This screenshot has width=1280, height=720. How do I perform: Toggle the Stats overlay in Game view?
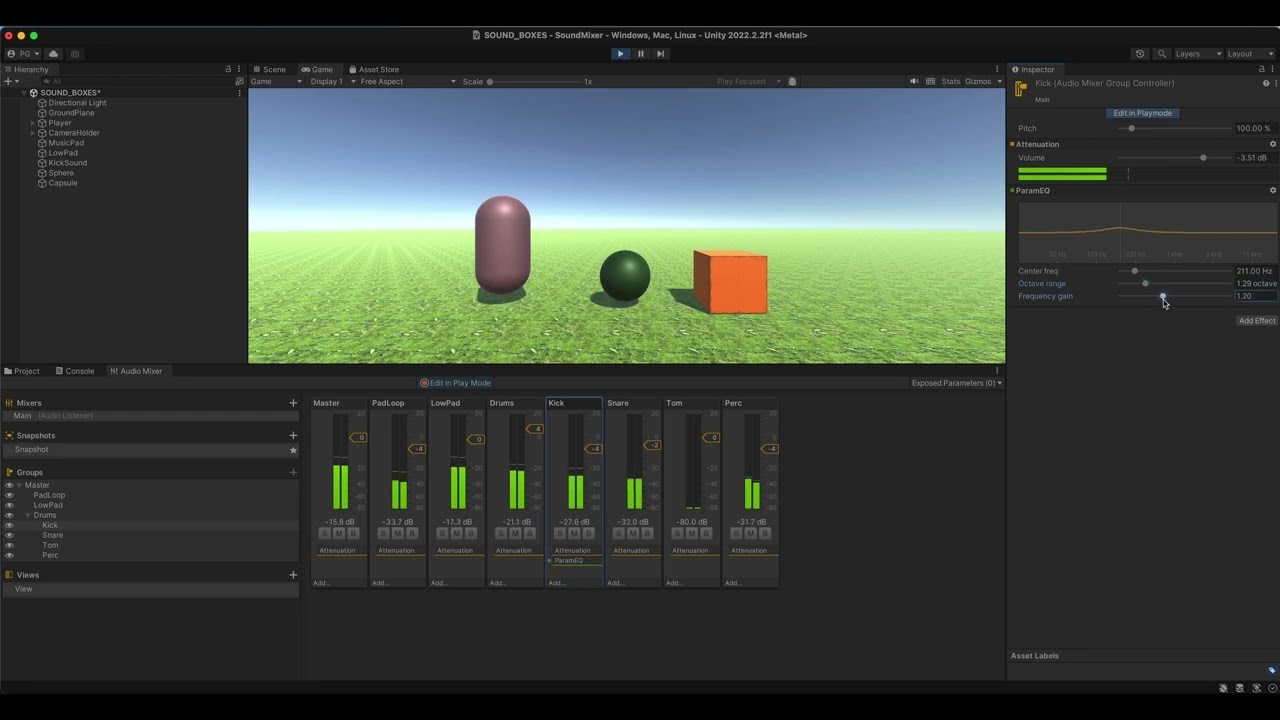[x=951, y=82]
